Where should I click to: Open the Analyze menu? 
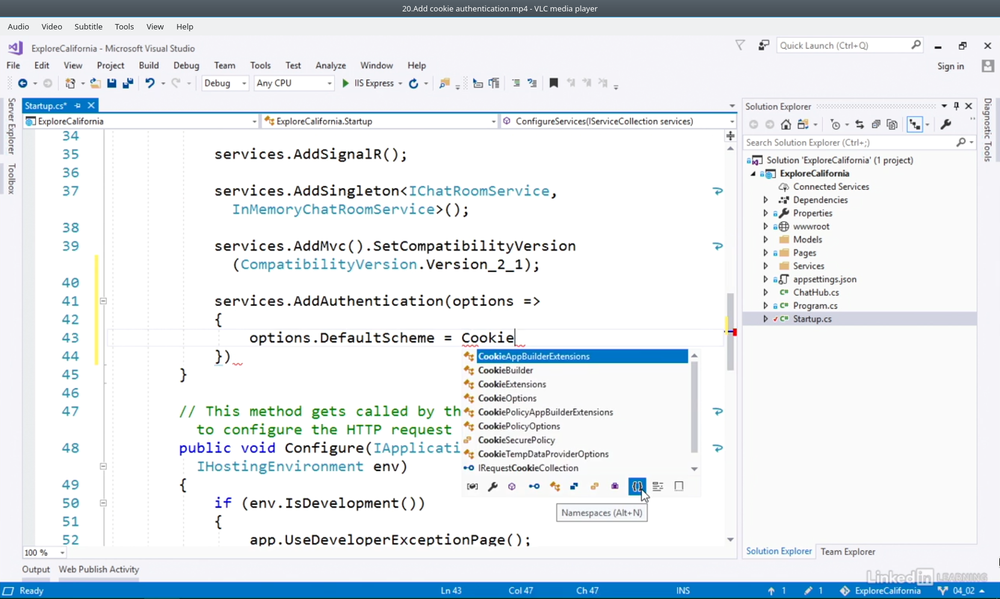(330, 65)
